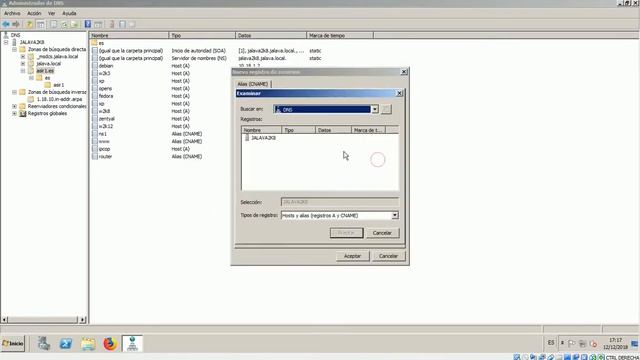Expand the jalava.local zone
The height and width of the screenshot is (360, 640).
pyautogui.click(x=23, y=64)
